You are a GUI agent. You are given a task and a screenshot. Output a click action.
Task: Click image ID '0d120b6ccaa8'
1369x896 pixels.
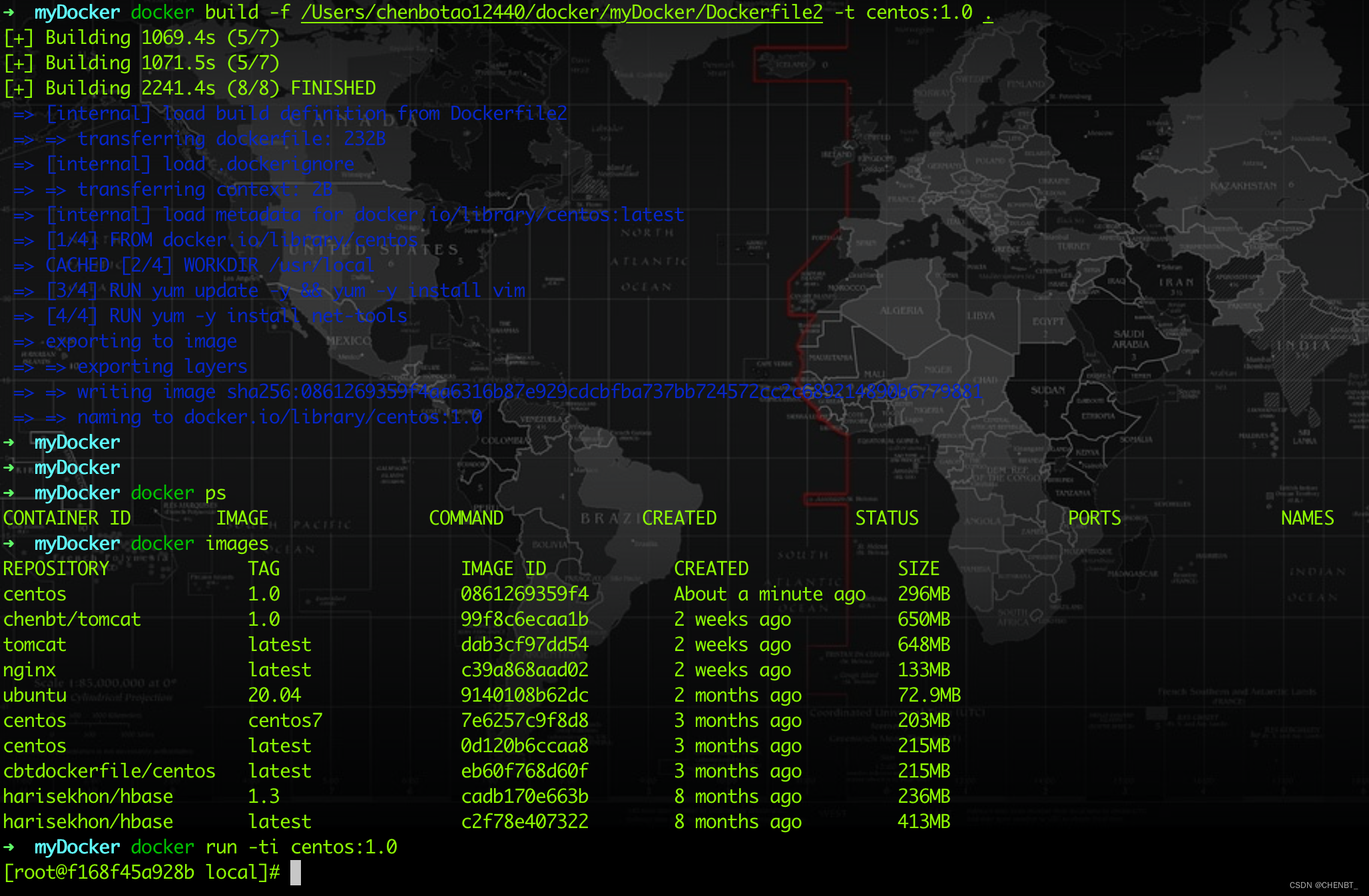[525, 746]
